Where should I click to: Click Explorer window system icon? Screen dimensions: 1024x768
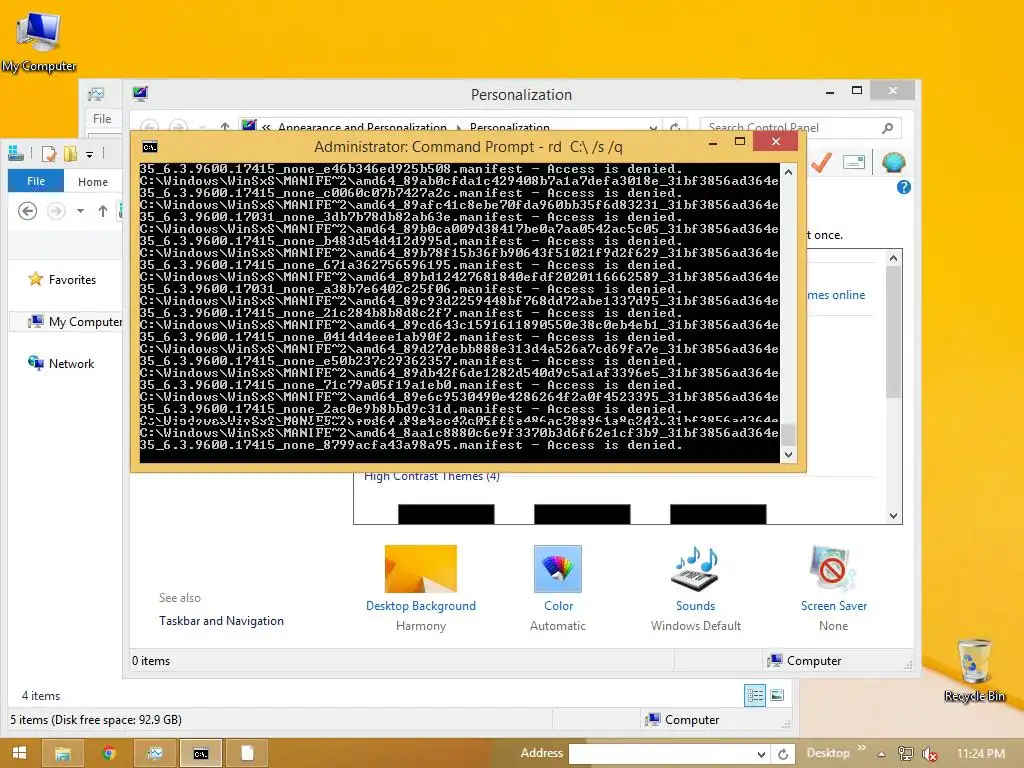(x=16, y=153)
